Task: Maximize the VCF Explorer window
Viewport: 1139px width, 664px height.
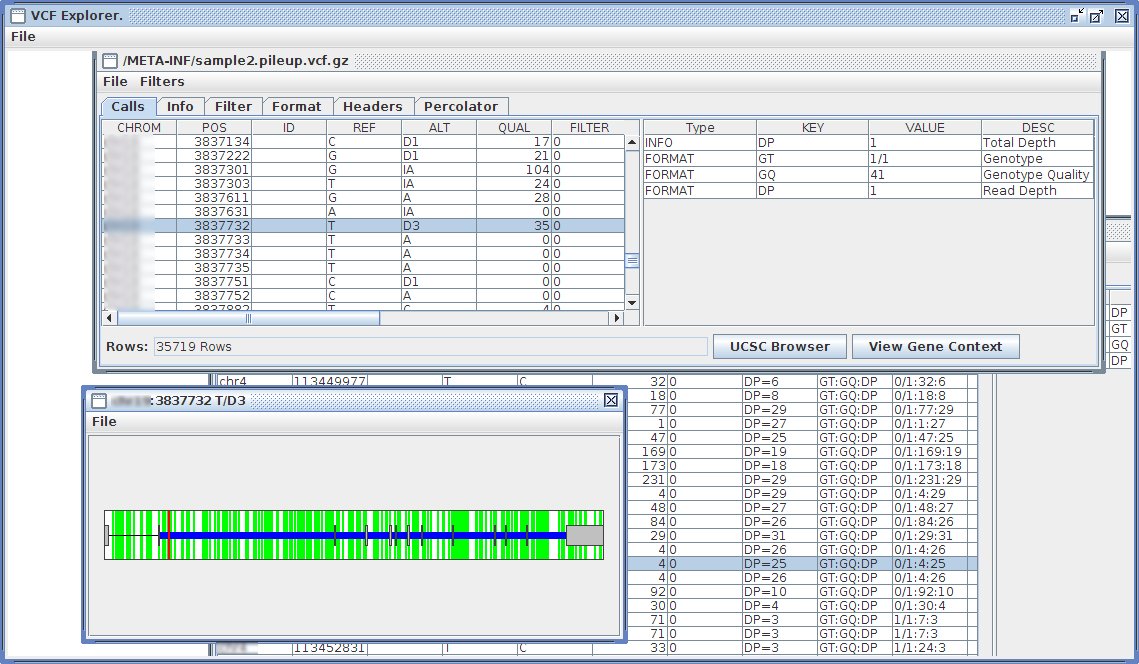Action: click(x=1097, y=16)
